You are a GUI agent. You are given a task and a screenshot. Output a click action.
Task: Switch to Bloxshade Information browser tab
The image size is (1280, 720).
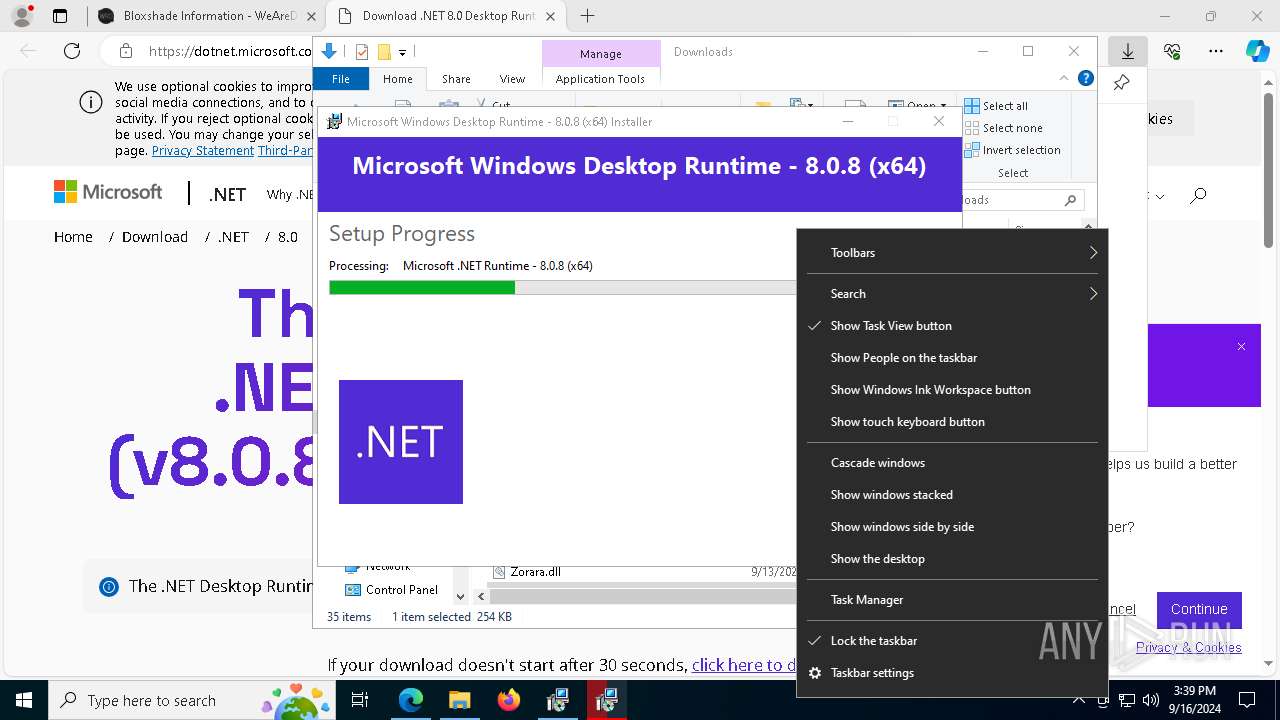pos(207,16)
